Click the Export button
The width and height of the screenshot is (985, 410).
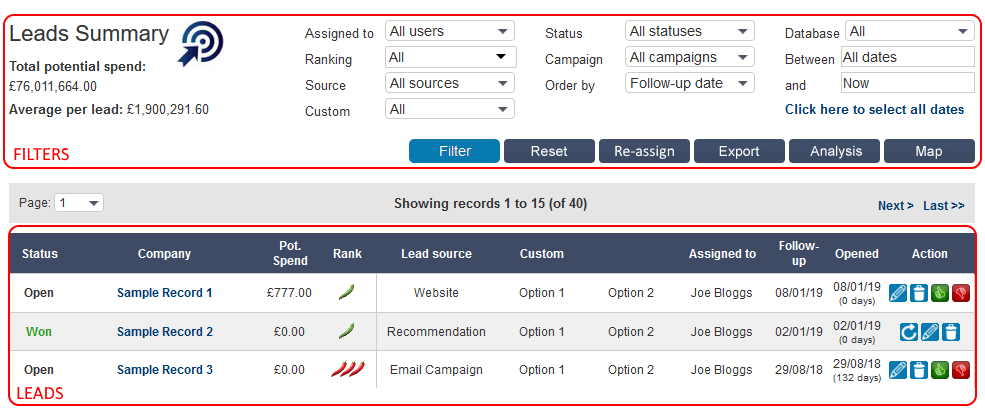[740, 152]
